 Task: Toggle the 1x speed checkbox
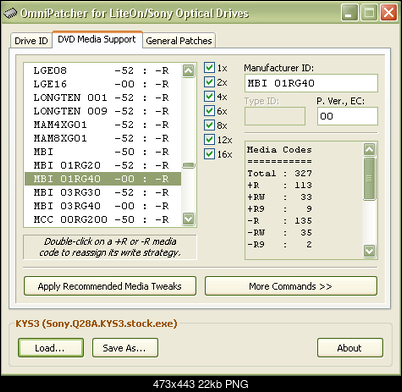point(209,68)
